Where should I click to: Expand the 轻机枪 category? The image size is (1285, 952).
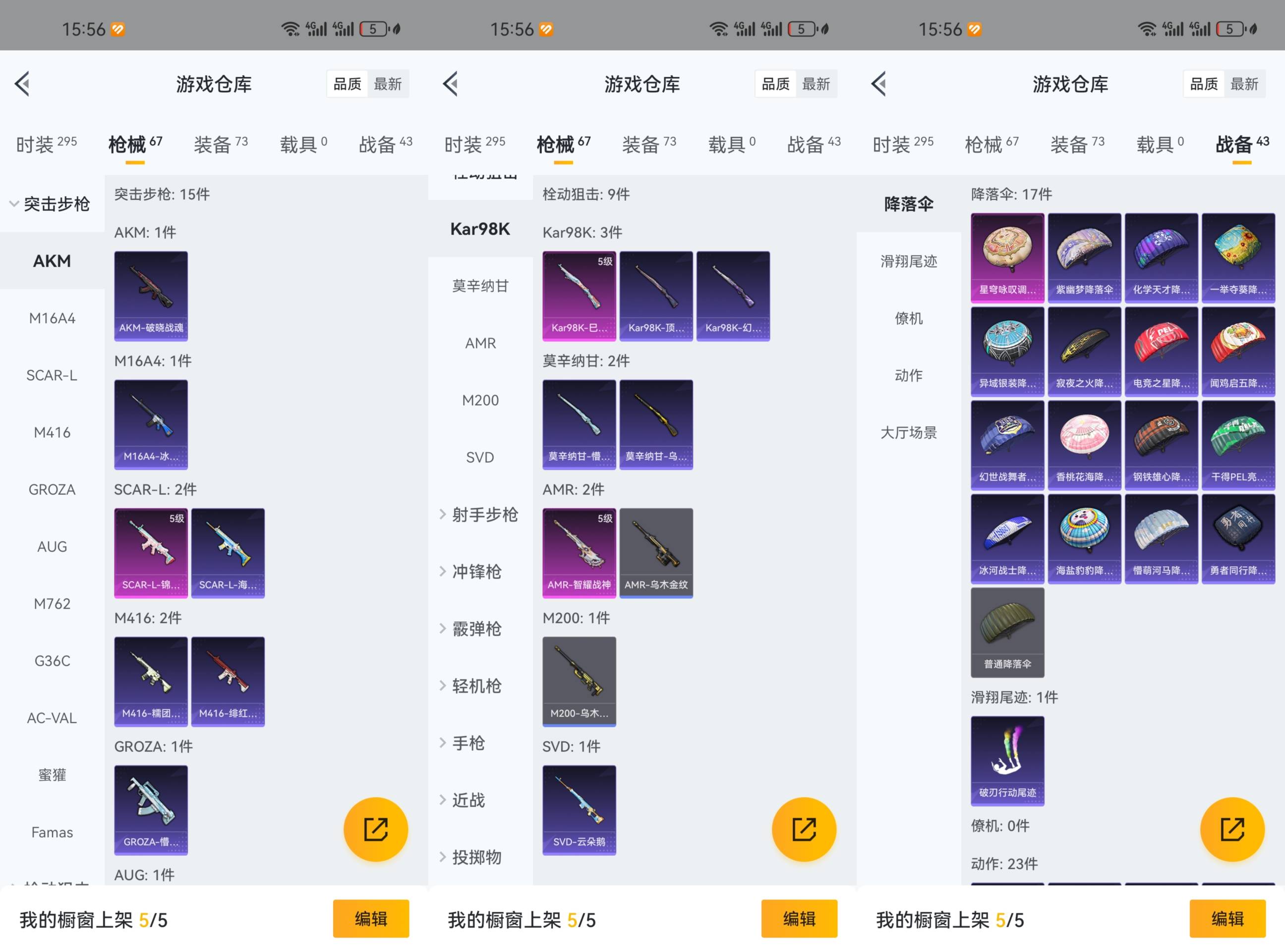[x=471, y=686]
